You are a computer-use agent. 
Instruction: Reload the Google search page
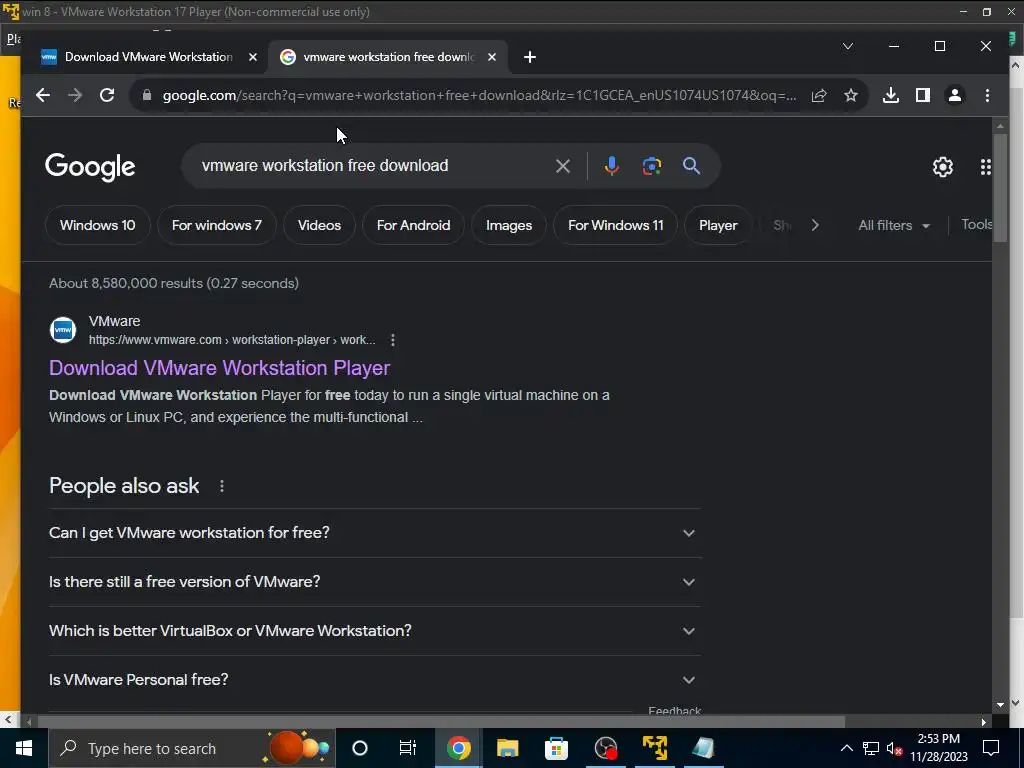click(x=107, y=95)
